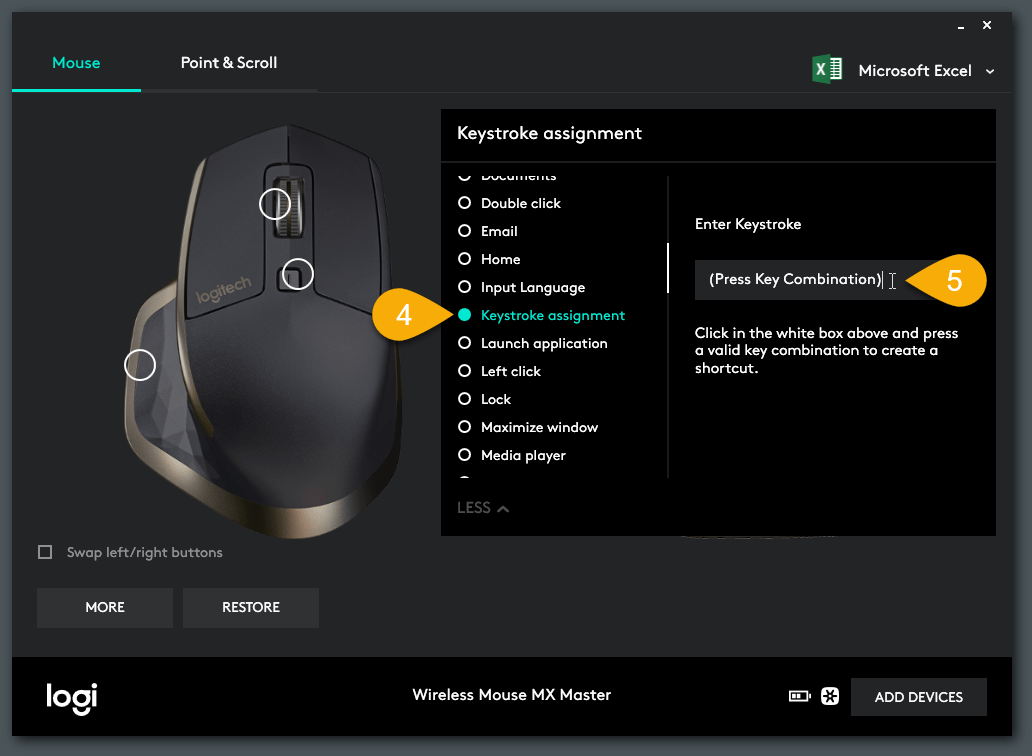Click the Microsoft Excel application icon
This screenshot has width=1032, height=756.
click(x=826, y=70)
